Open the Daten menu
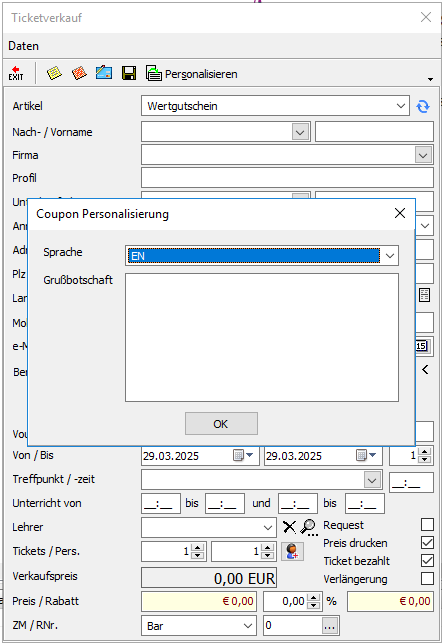The width and height of the screenshot is (442, 643). point(23,46)
